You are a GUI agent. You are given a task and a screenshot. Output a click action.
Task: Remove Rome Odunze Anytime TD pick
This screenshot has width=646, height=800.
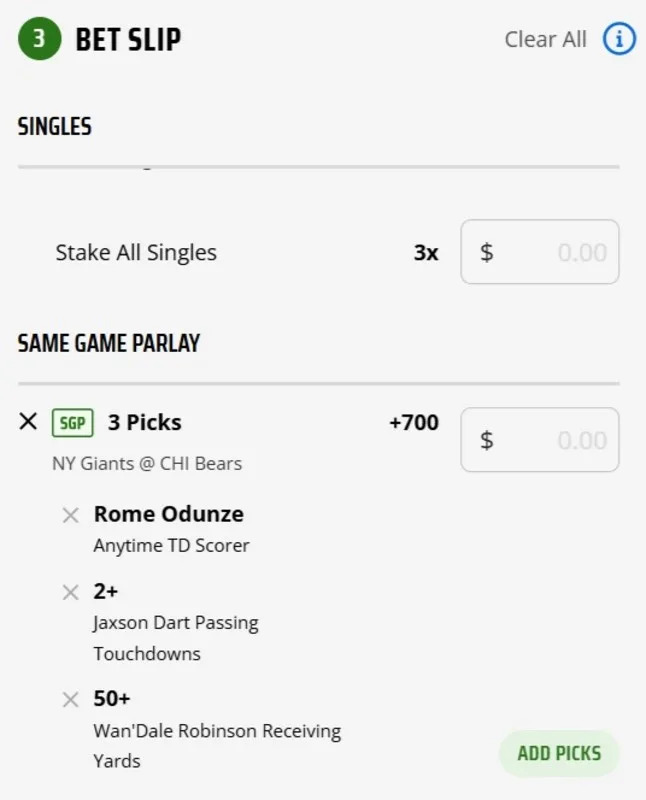[x=70, y=515]
